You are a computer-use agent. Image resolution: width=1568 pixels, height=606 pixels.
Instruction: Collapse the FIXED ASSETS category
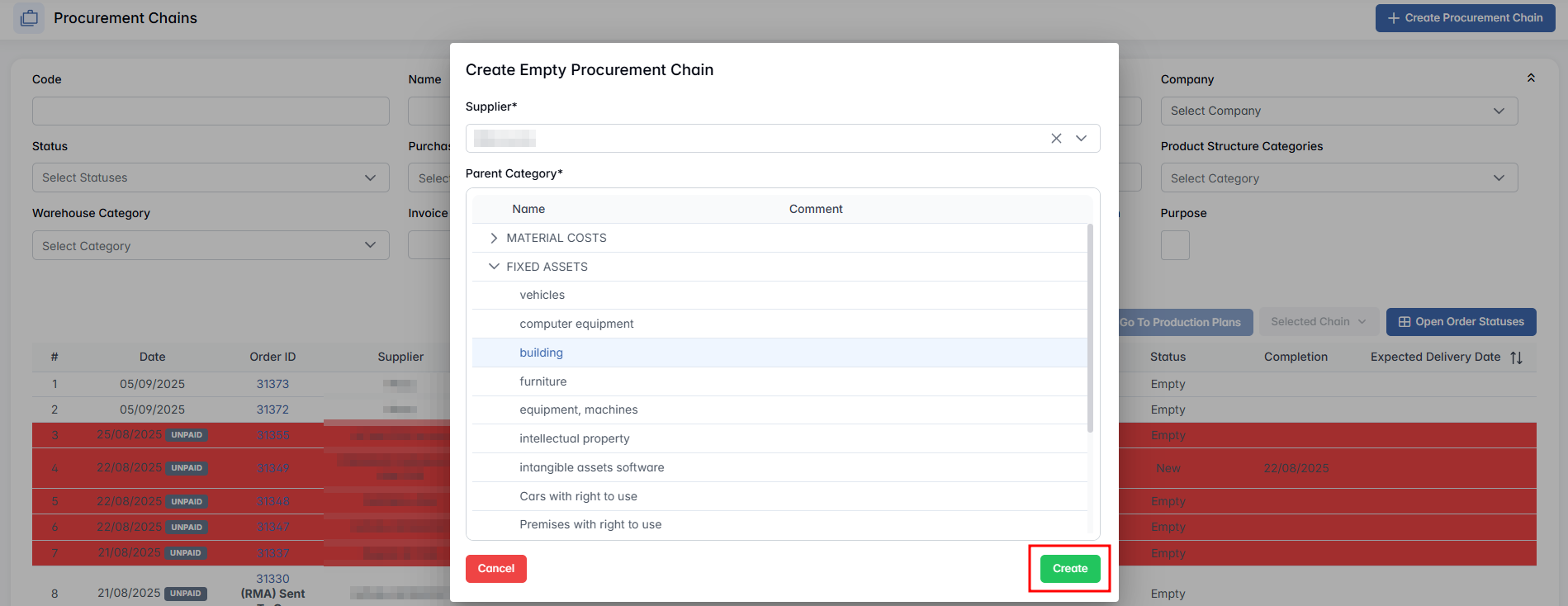click(494, 267)
